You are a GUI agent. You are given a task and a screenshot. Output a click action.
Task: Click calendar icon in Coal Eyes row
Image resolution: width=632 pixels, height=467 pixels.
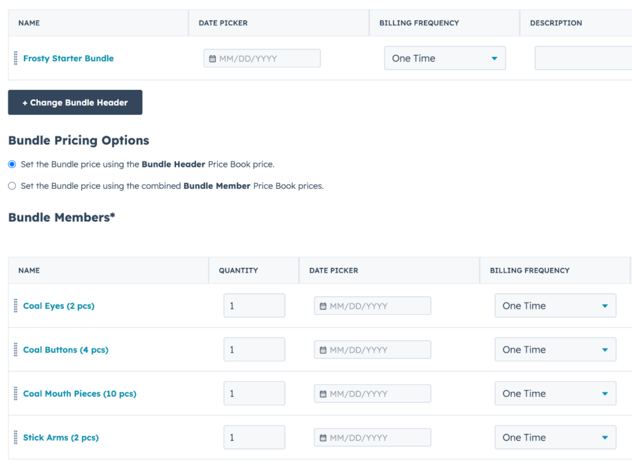pyautogui.click(x=323, y=306)
